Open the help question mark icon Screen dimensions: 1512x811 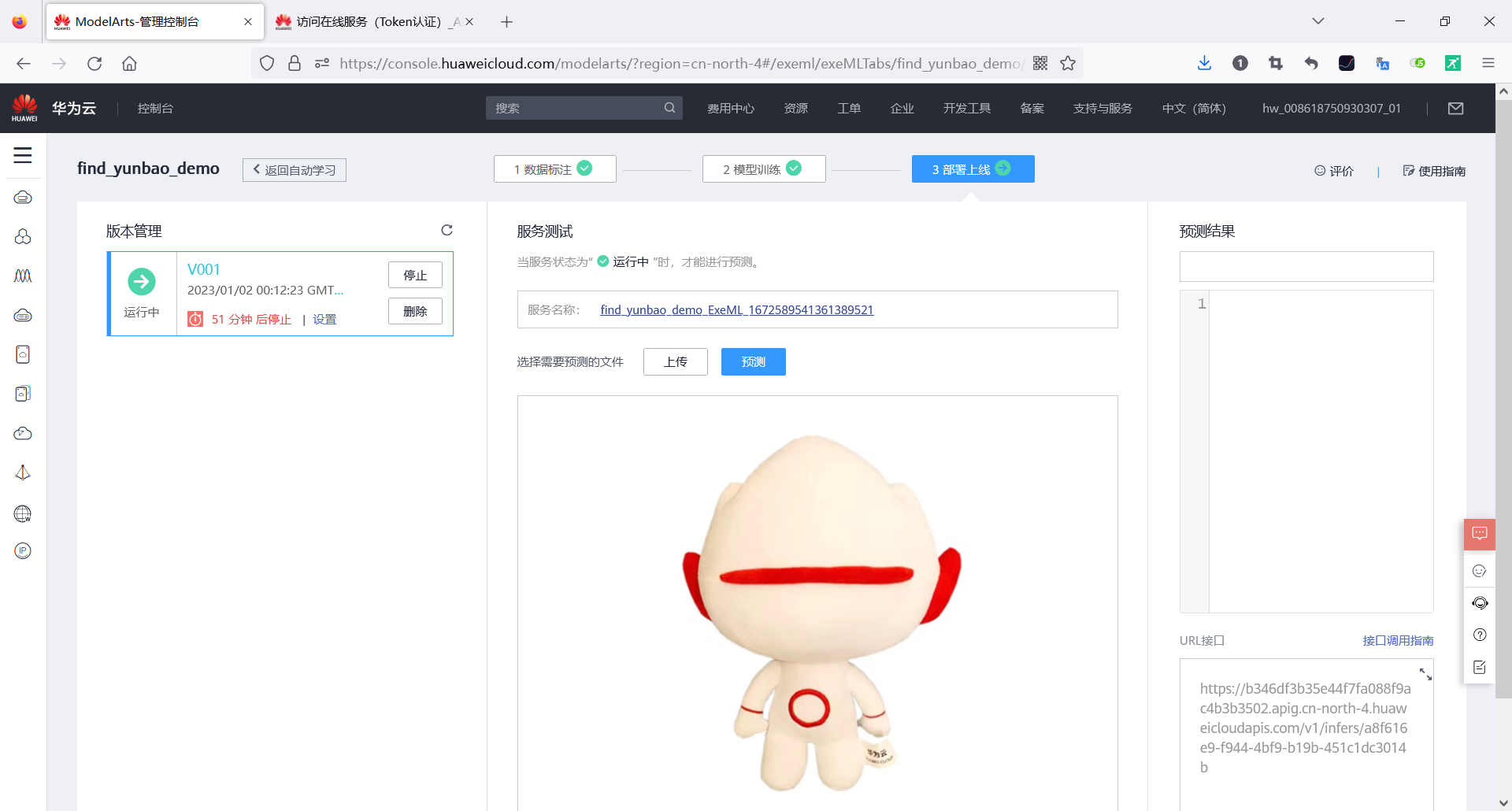pyautogui.click(x=1480, y=635)
